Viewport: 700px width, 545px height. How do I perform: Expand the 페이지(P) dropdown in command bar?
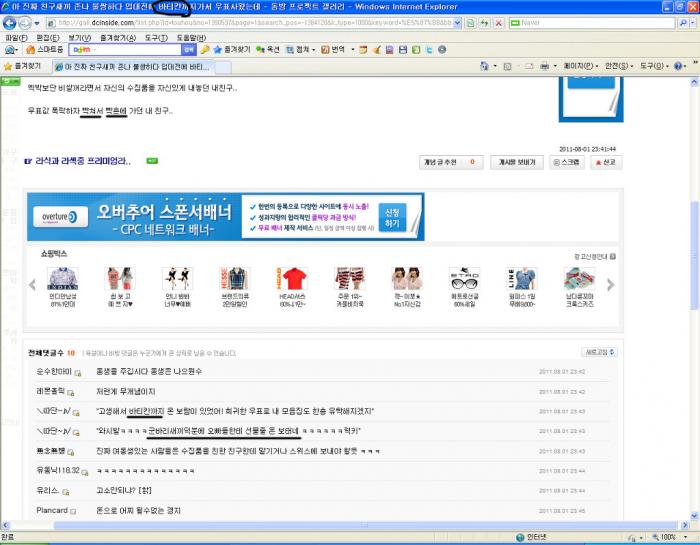tap(581, 66)
